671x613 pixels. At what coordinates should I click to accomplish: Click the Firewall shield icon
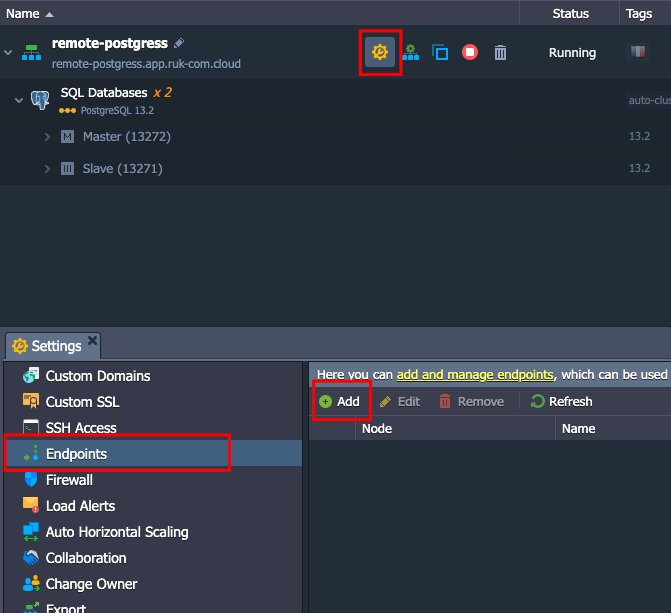click(x=31, y=479)
